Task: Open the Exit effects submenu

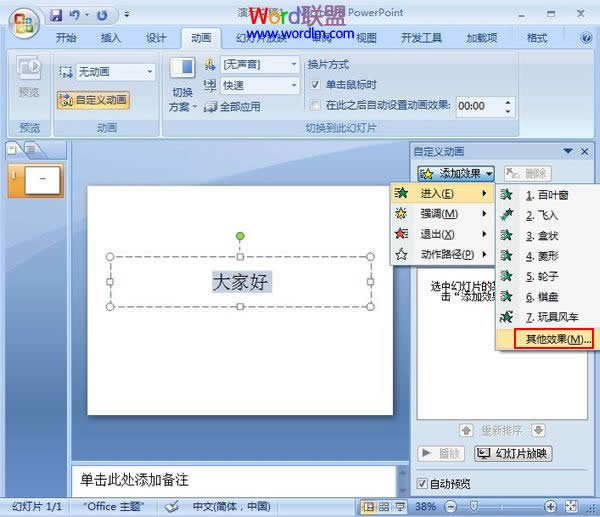Action: point(442,234)
